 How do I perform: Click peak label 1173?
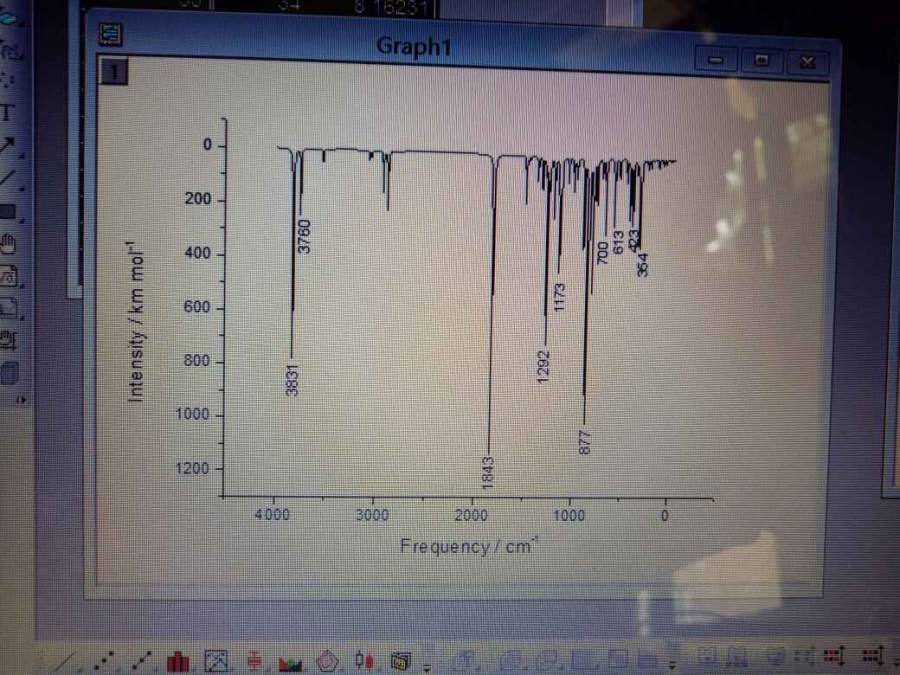click(x=560, y=297)
